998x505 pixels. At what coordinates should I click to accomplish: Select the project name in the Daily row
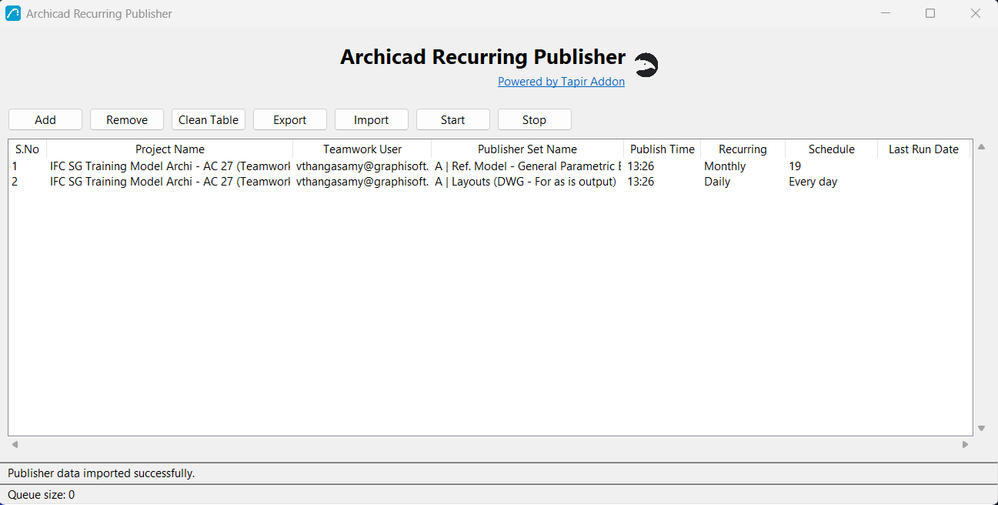click(x=170, y=181)
